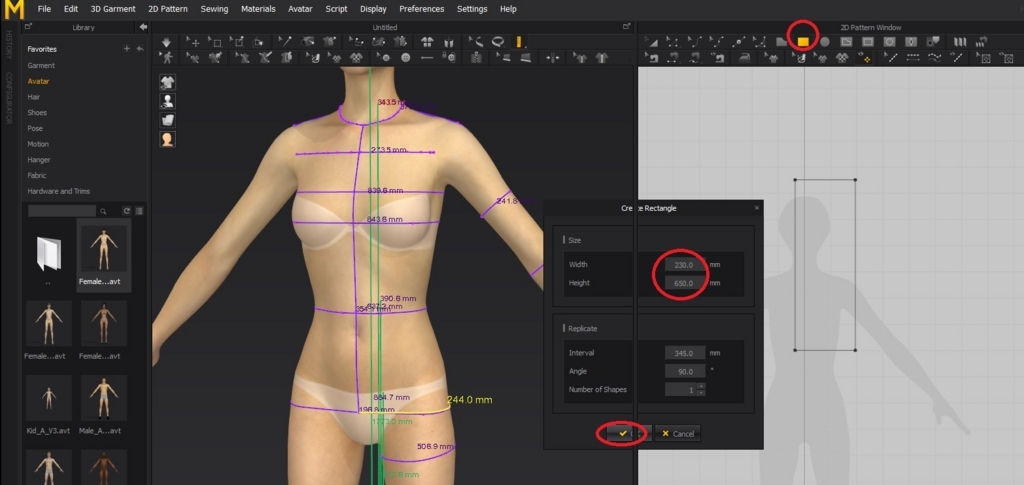Toggle show avatar icon in 3D view
The image size is (1024, 485).
168,101
